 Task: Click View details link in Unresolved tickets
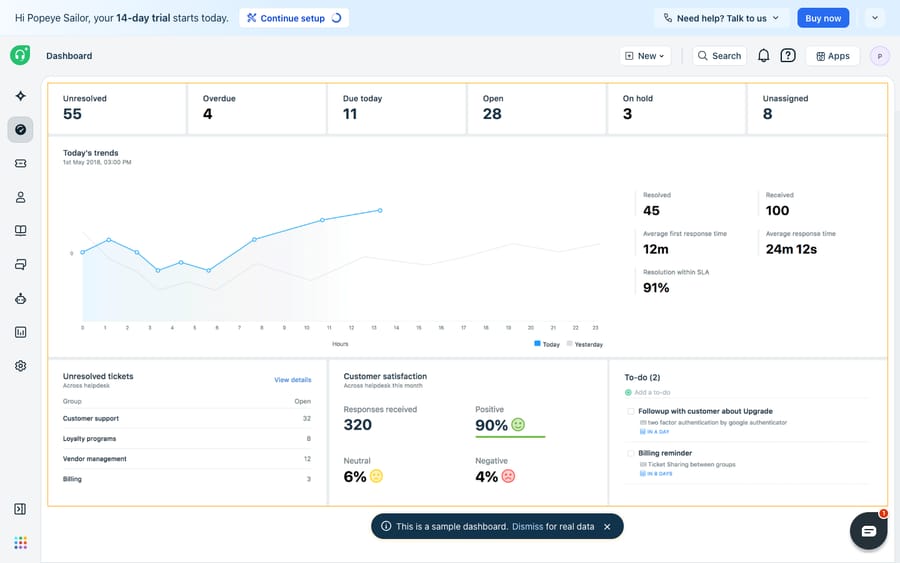(x=293, y=380)
